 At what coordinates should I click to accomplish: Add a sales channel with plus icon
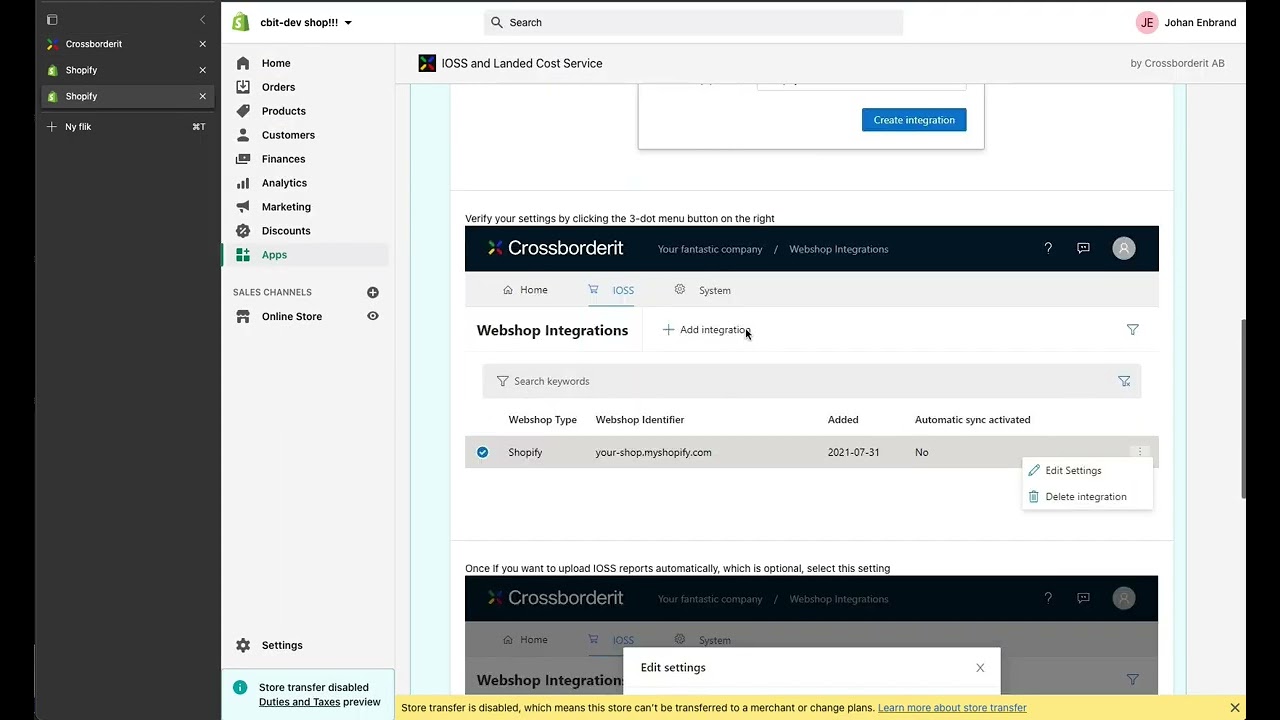pyautogui.click(x=373, y=292)
